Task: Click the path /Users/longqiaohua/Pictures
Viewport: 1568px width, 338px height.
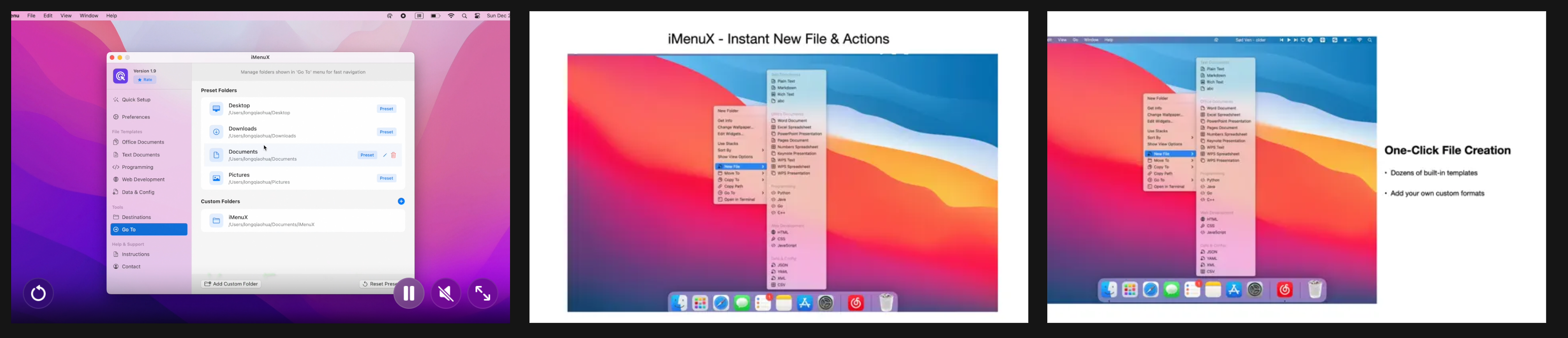Action: (x=259, y=183)
